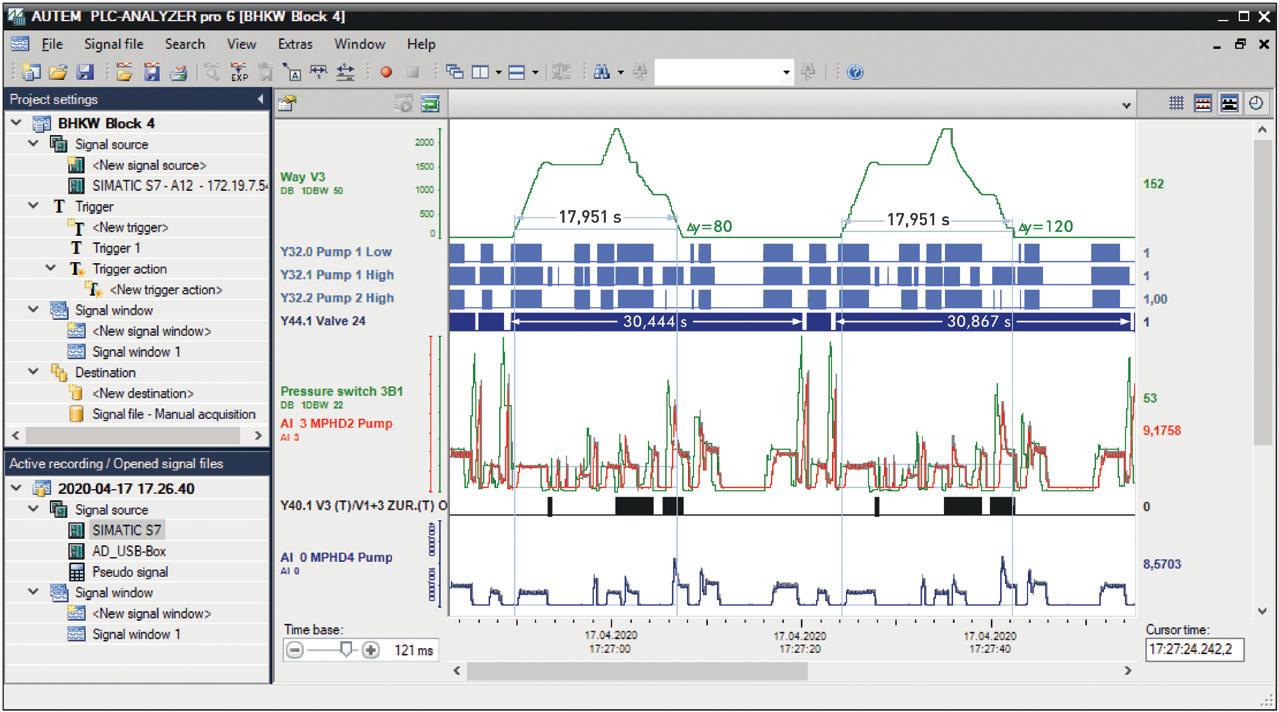1279x712 pixels.
Task: Adjust the Time base slider
Action: (346, 650)
